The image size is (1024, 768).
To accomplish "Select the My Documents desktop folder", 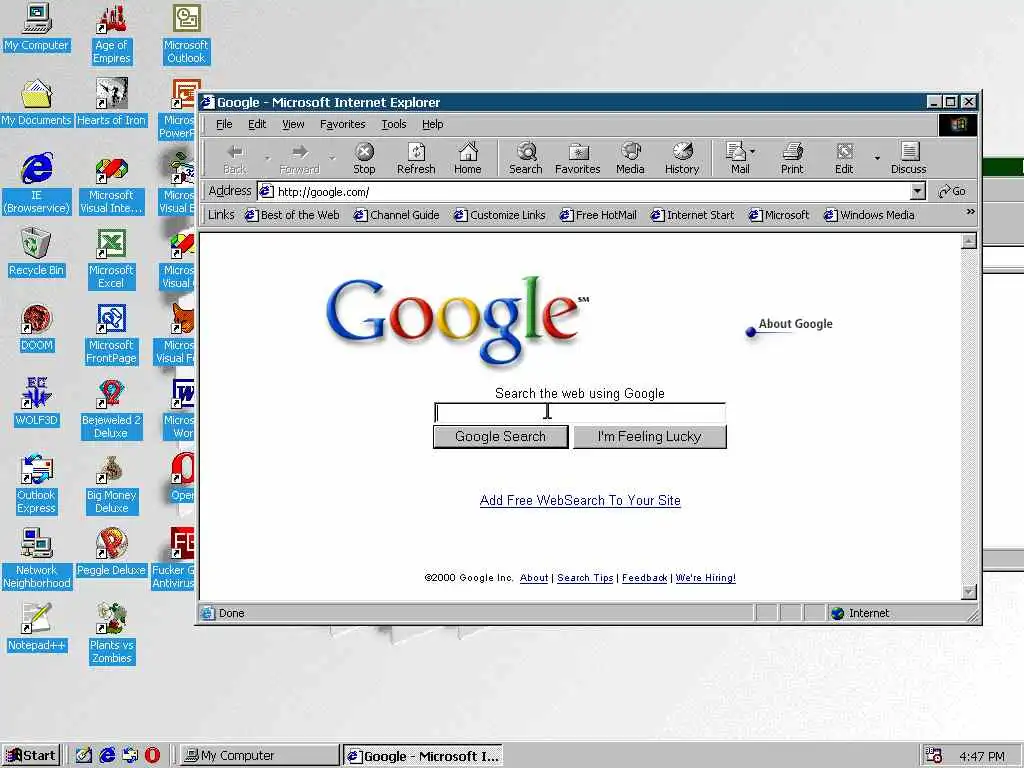I will pyautogui.click(x=37, y=103).
